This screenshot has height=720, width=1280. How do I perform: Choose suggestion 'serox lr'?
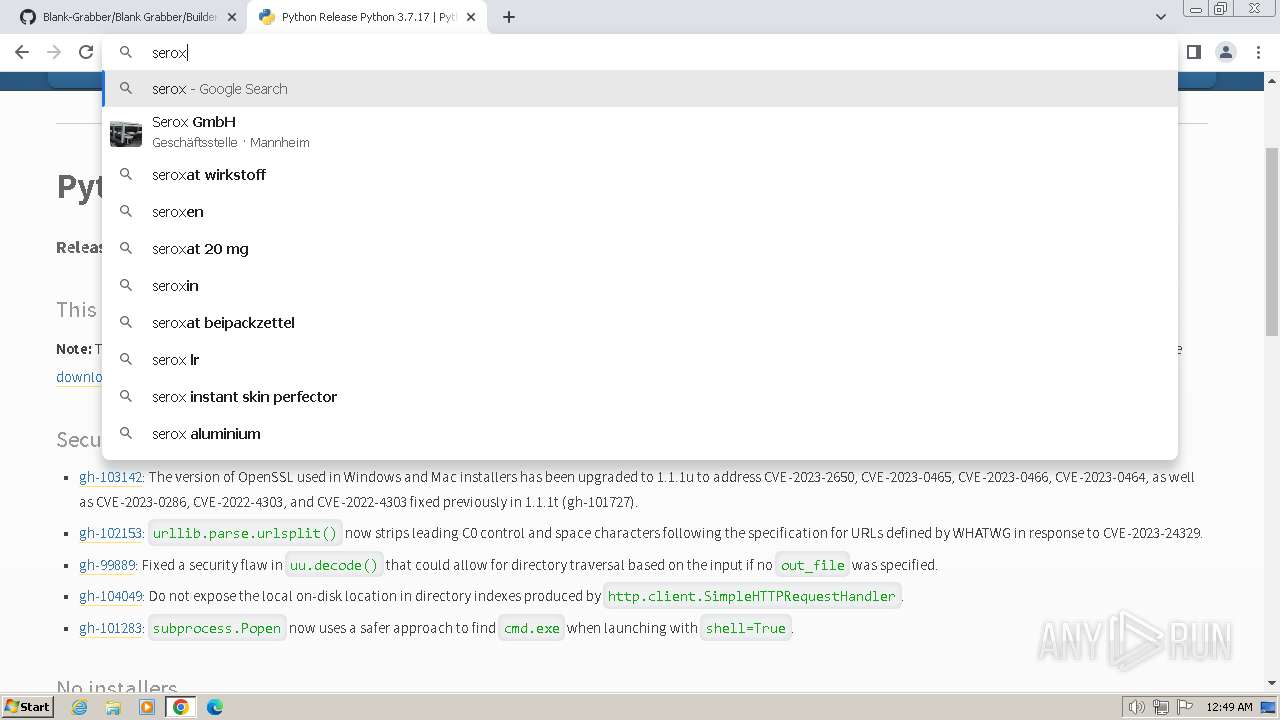tap(640, 360)
